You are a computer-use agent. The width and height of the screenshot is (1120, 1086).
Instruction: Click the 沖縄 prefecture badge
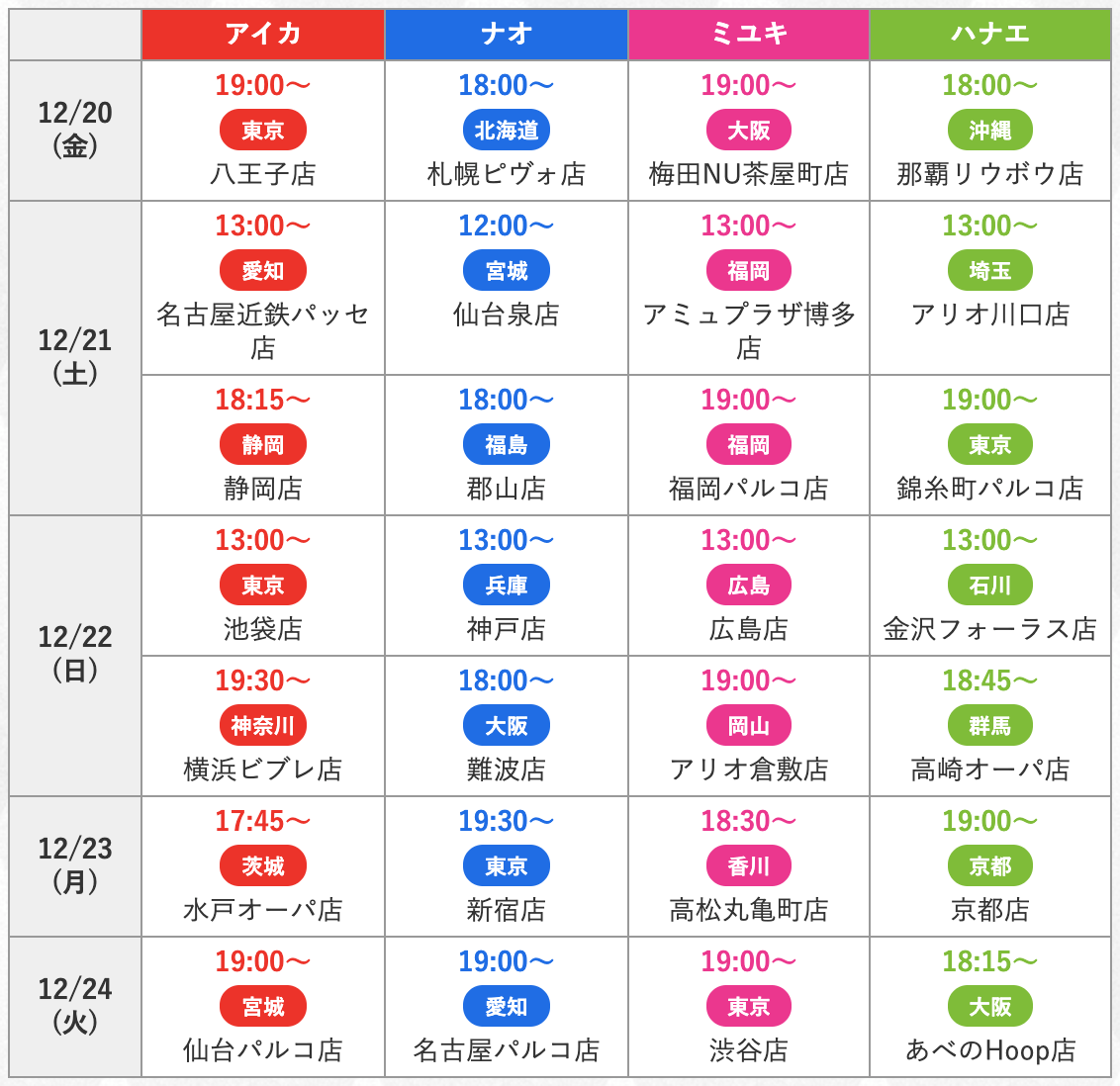[x=990, y=130]
